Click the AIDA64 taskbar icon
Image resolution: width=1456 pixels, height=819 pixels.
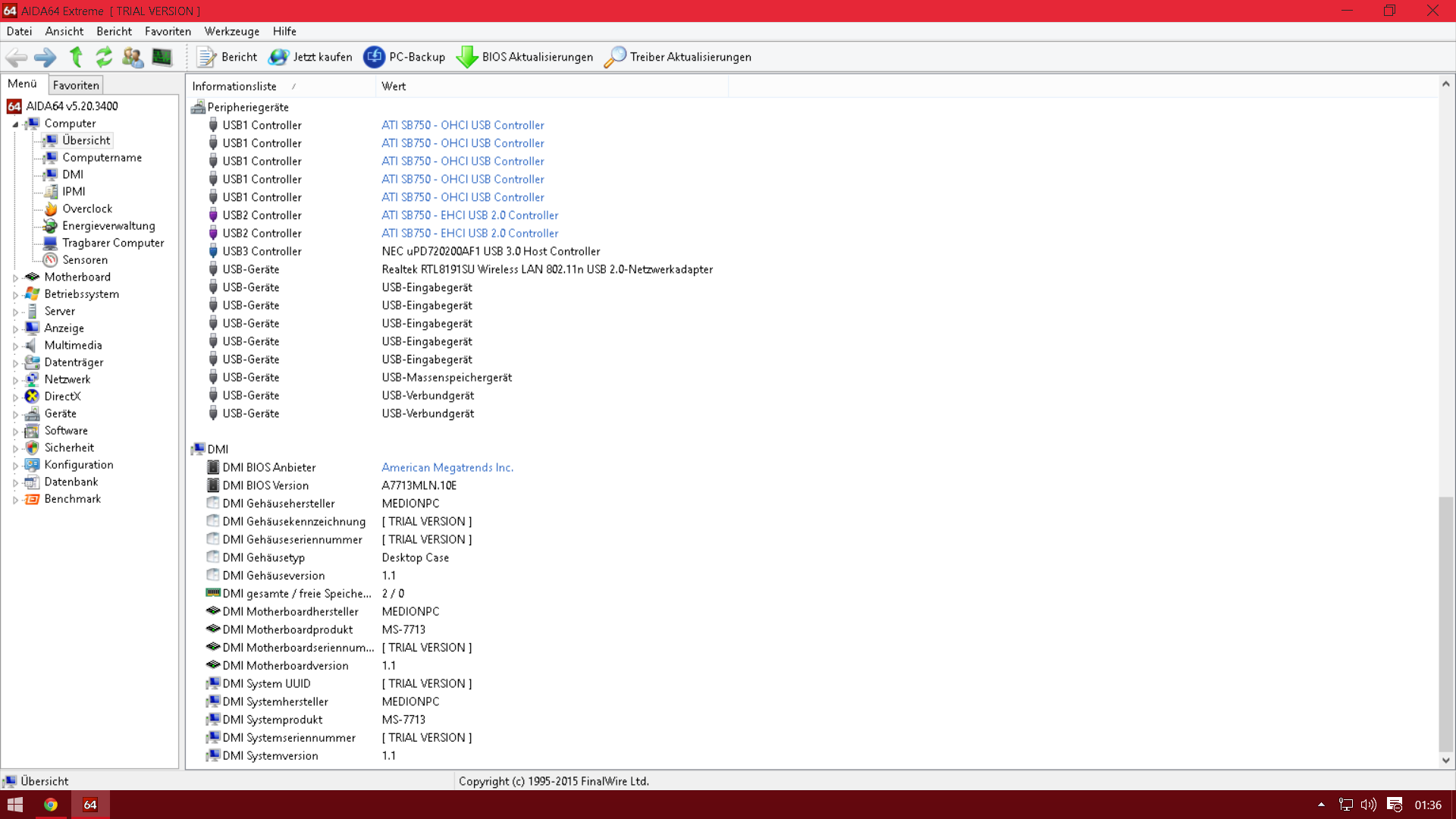(90, 805)
